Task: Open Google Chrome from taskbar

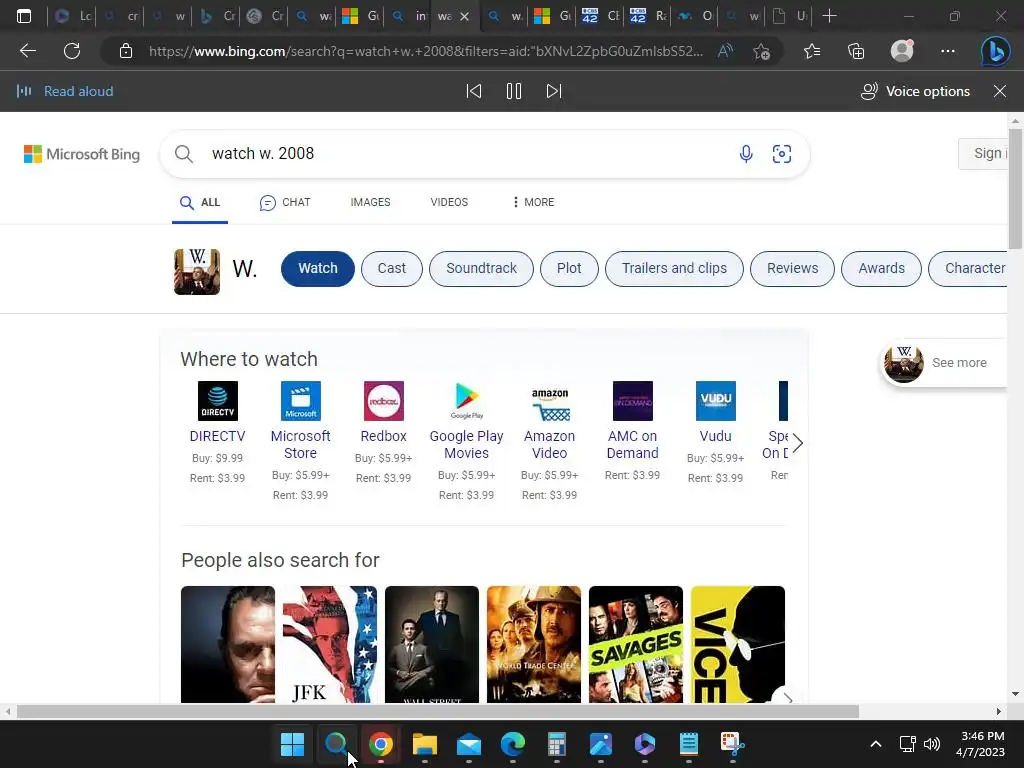Action: (x=381, y=744)
